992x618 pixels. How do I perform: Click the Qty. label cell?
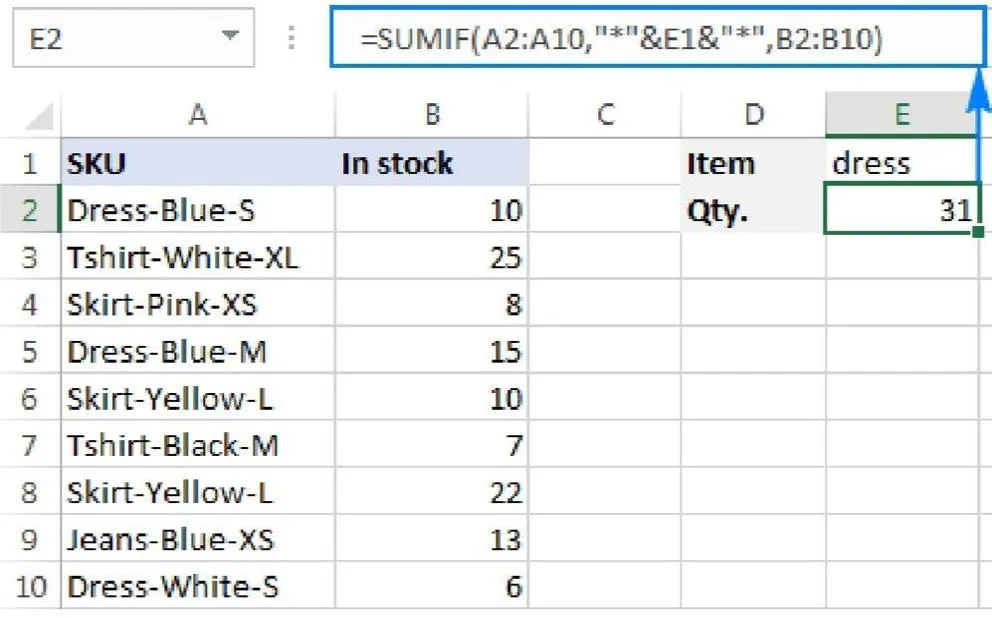click(x=754, y=210)
